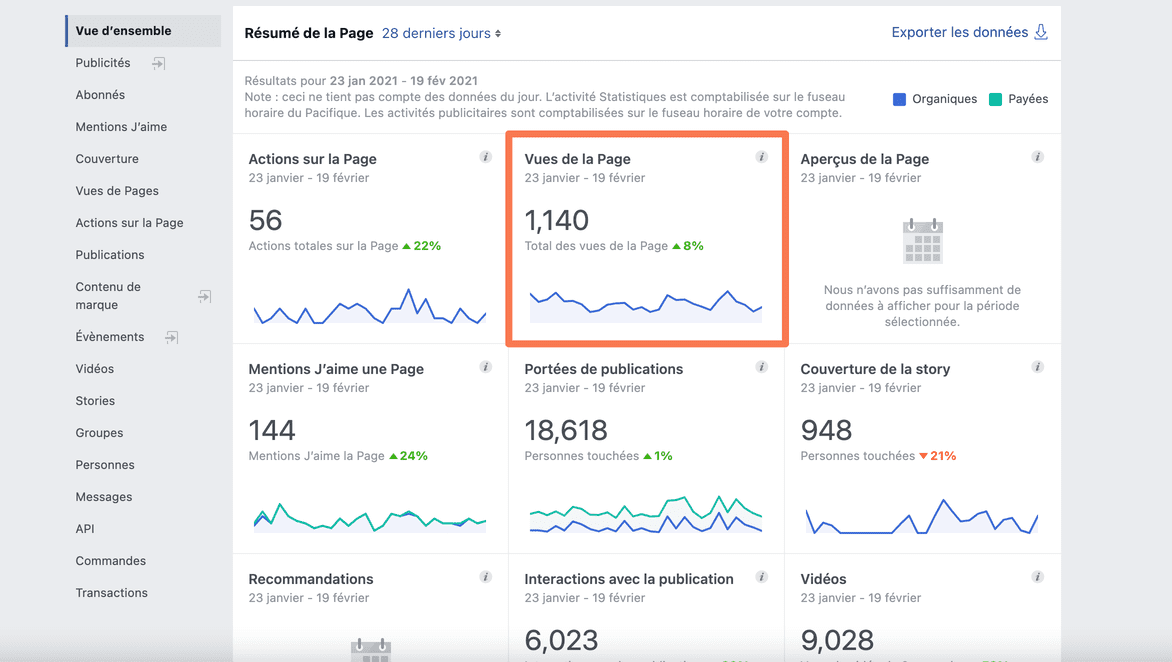Click the 1,140 total page views value
The width and height of the screenshot is (1172, 662).
(557, 220)
